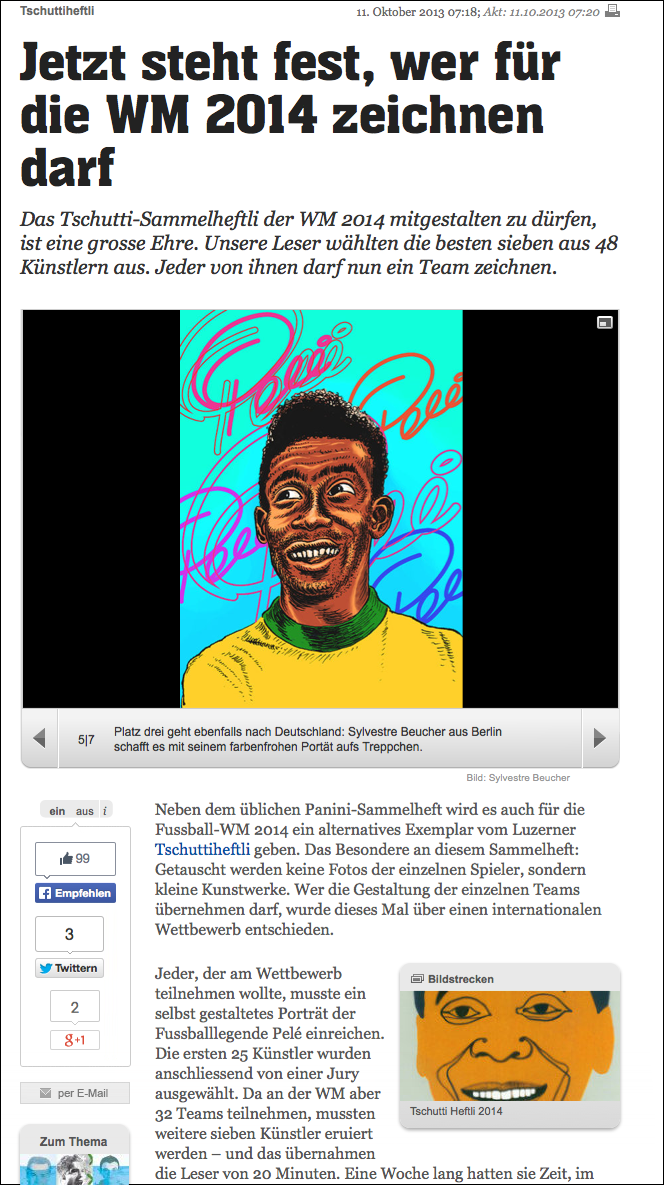Open the Tschutti Heftli 2014 Bildstrecke thumbnail
Screen dimensions: 664x1185
tap(509, 1046)
